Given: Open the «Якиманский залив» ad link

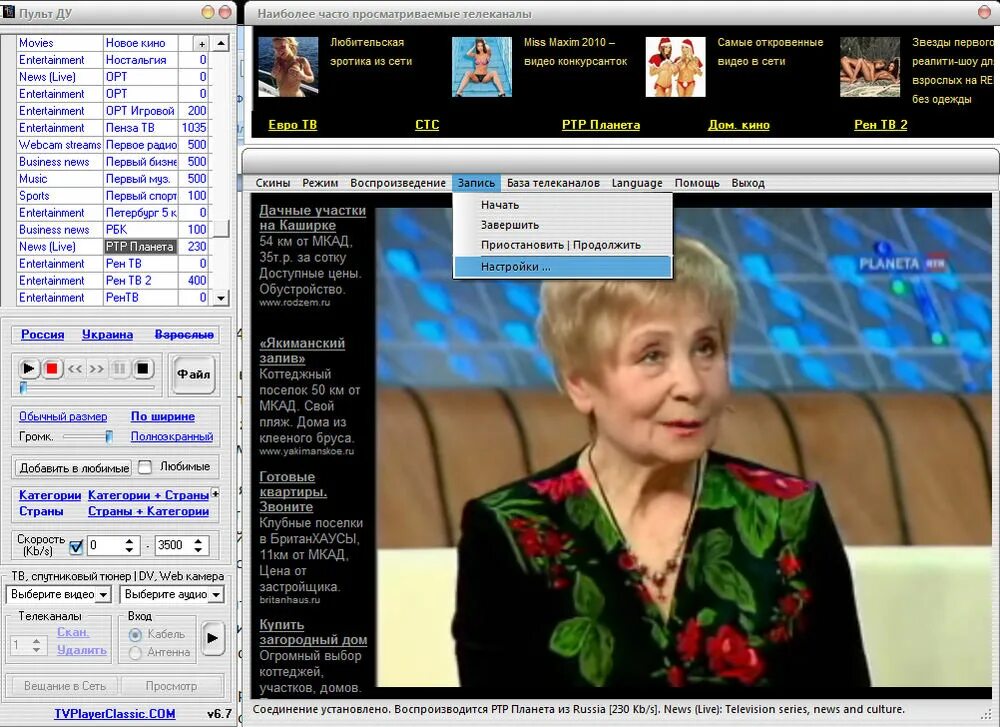Looking at the screenshot, I should [x=302, y=350].
